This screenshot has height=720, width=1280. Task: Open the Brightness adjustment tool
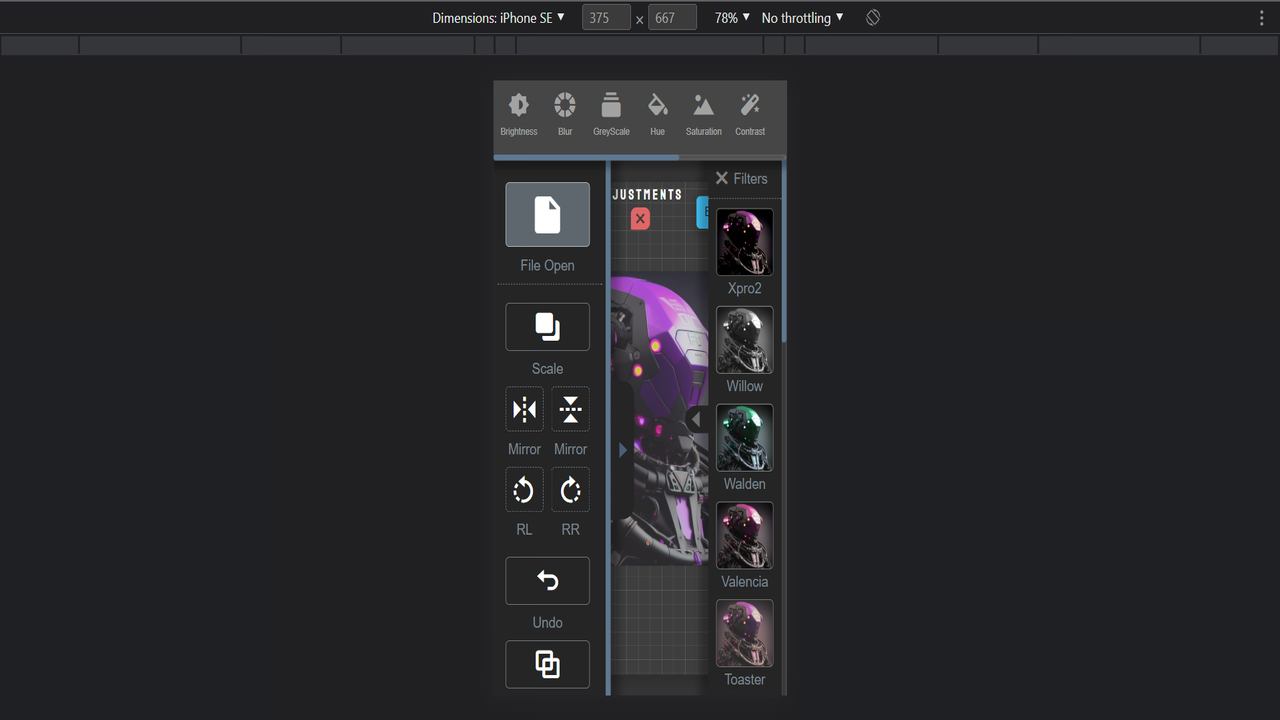coord(518,112)
